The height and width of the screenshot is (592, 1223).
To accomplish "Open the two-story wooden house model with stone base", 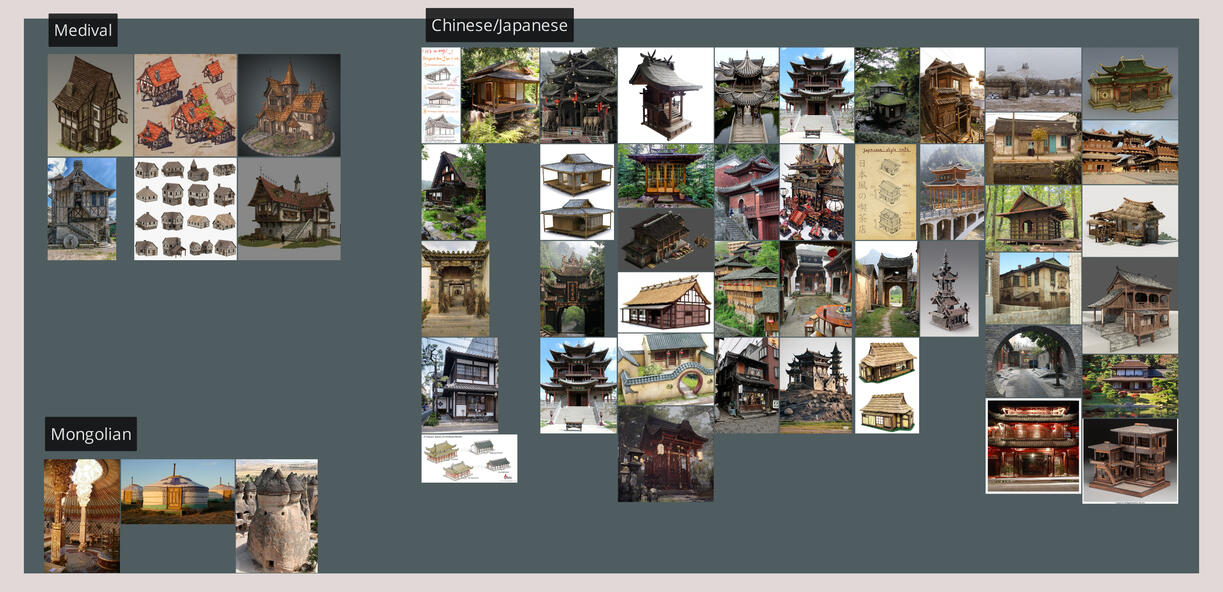I will [1130, 306].
